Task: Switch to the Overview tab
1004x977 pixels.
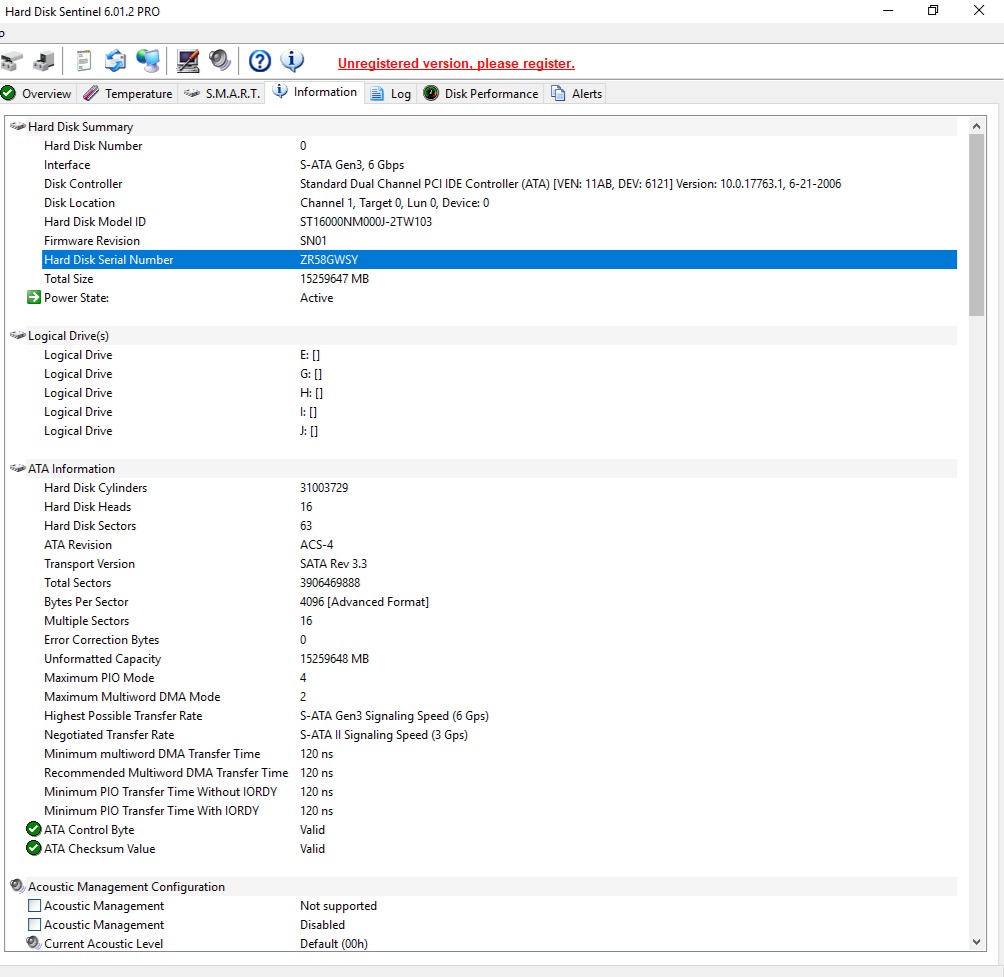Action: click(36, 93)
